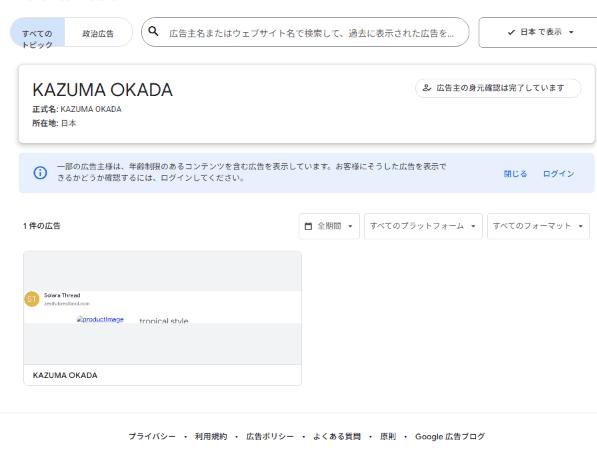
Task: Click the 広告主の身元確認は完了しています badge
Action: point(498,88)
